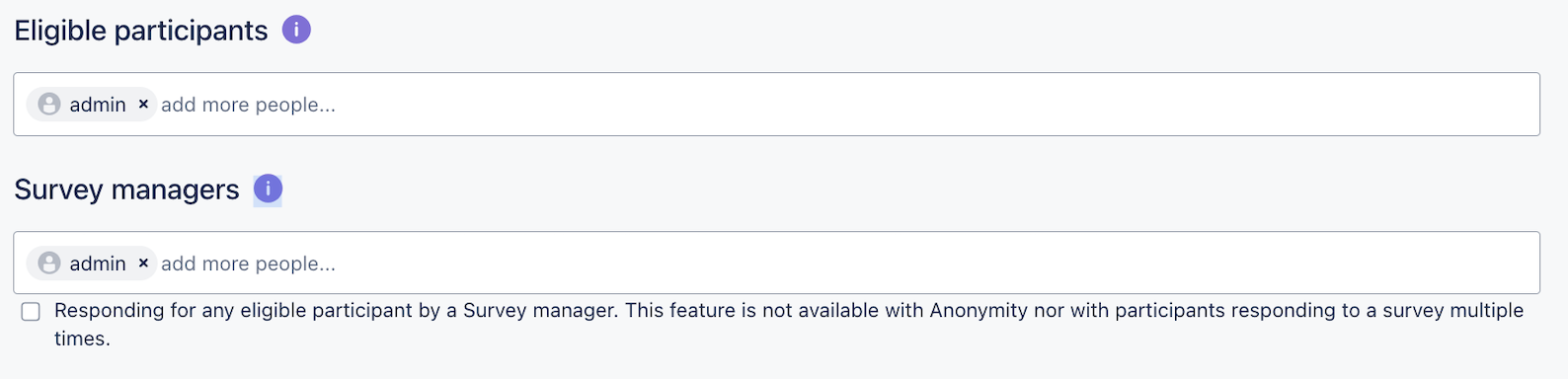Viewport: 1568px width, 379px height.
Task: Click empty space inside the Eligible participants box
Action: (938, 104)
